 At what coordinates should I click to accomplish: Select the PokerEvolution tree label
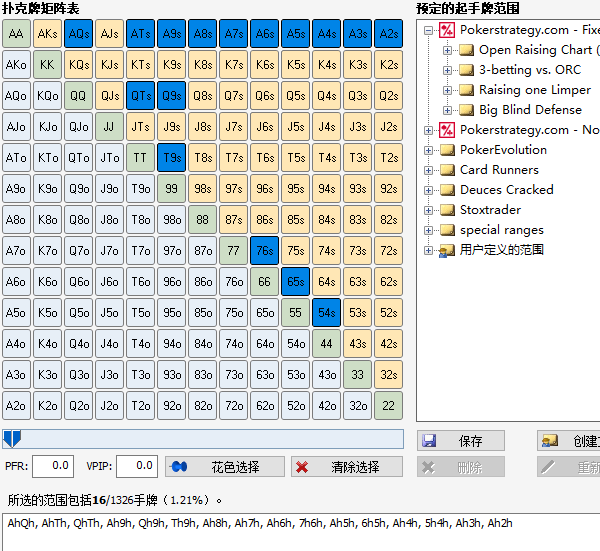pyautogui.click(x=503, y=150)
